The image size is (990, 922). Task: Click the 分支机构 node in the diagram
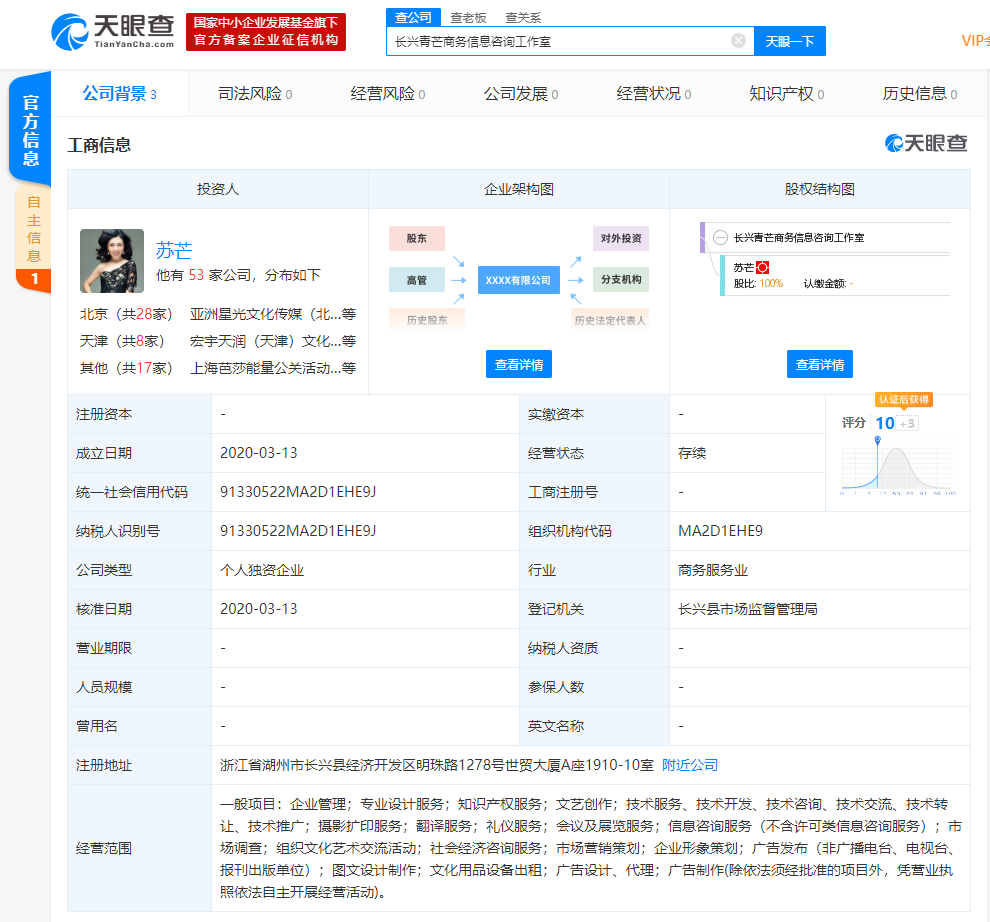(621, 279)
